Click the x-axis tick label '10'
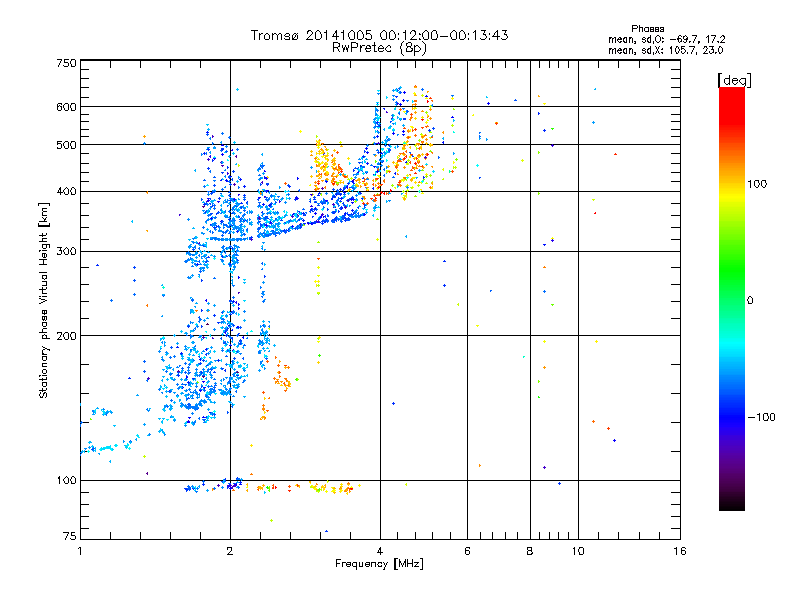Viewport: 800px width, 600px height. (x=578, y=551)
